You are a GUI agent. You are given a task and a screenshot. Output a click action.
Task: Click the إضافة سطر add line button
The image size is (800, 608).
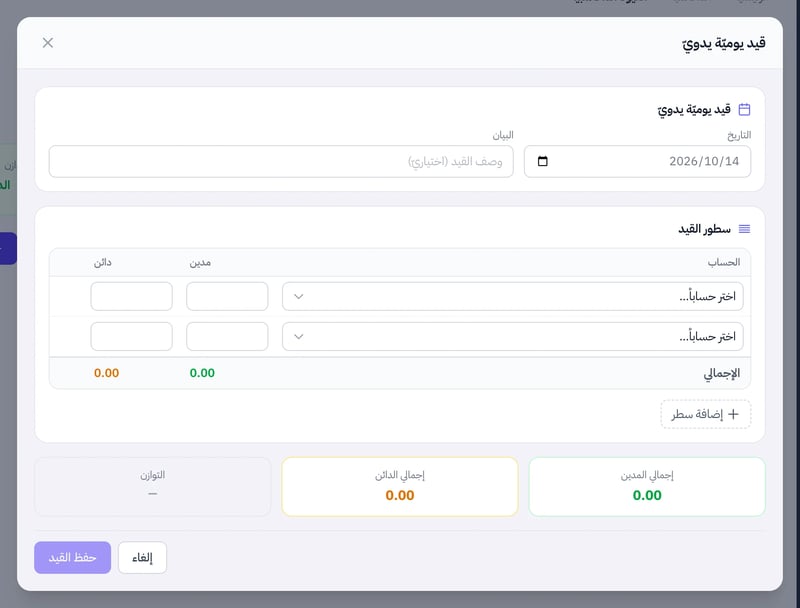tap(706, 414)
